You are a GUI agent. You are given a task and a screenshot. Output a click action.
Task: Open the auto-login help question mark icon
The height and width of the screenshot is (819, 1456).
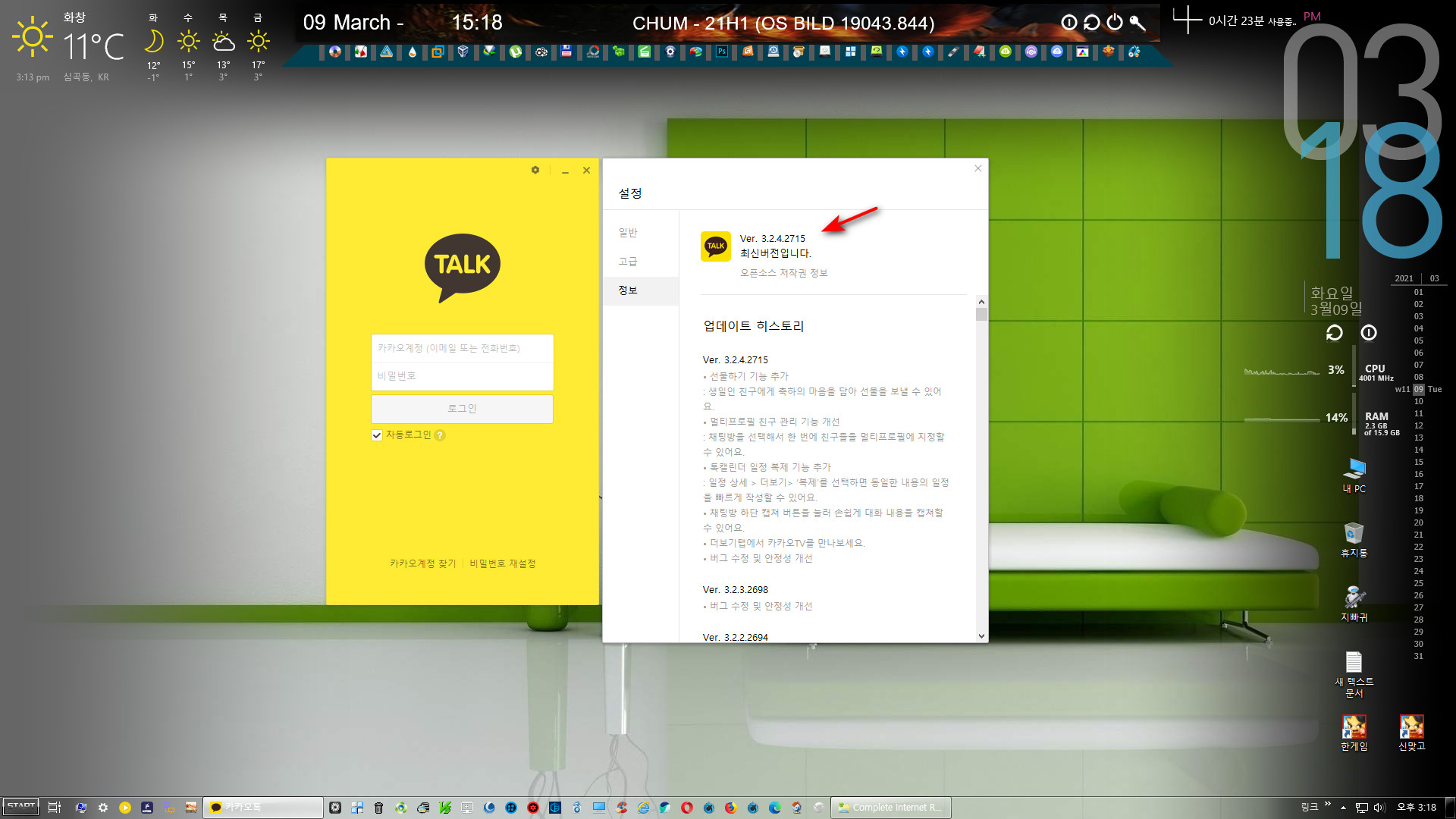pyautogui.click(x=440, y=435)
